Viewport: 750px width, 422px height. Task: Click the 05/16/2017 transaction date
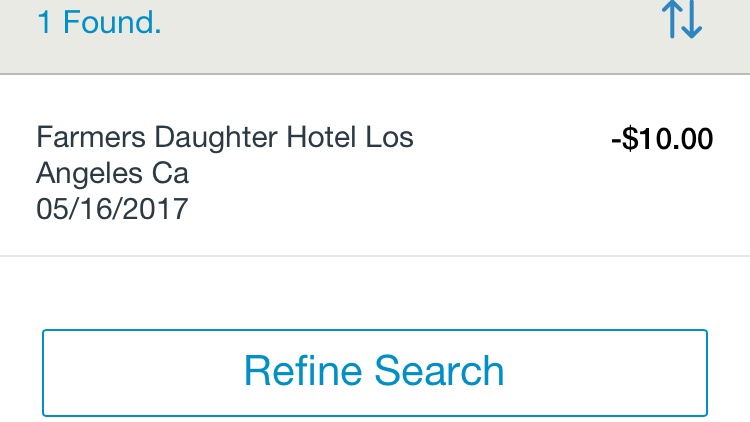[112, 209]
